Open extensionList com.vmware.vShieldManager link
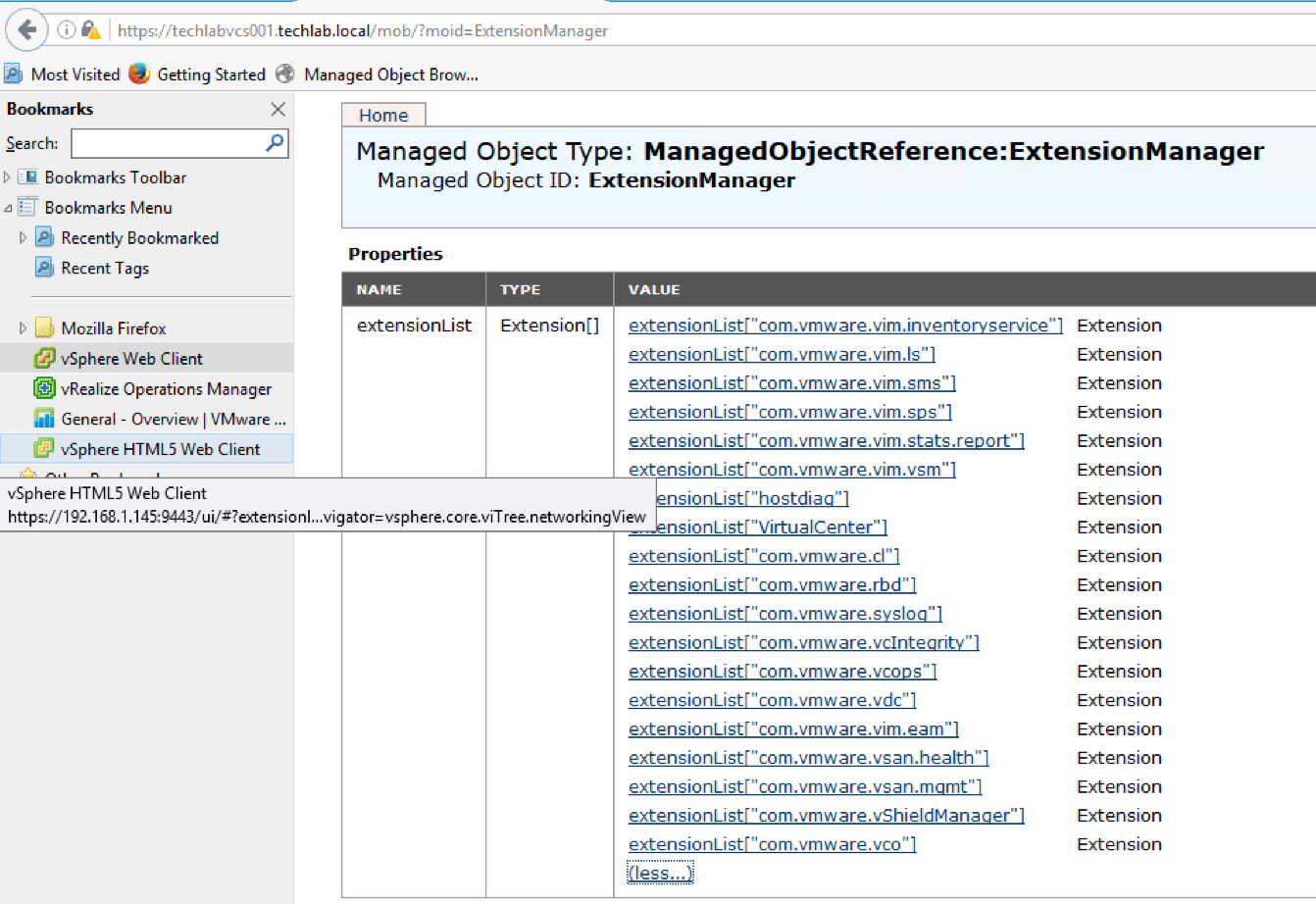 (827, 816)
